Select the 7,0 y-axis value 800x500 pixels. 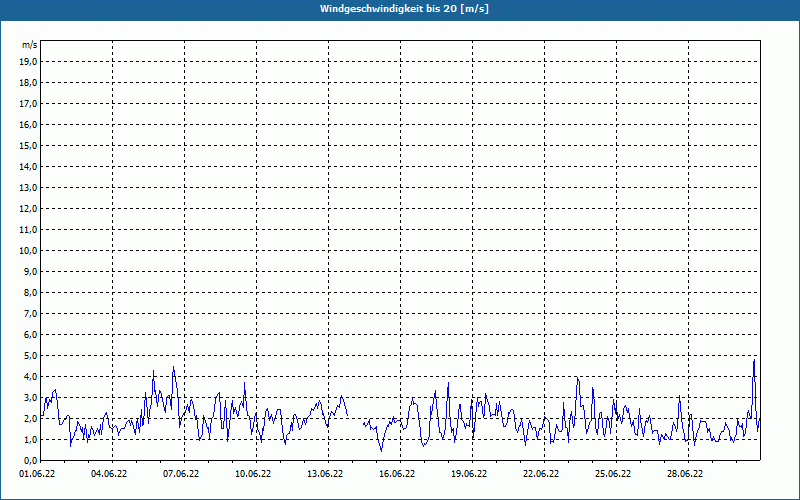30,314
